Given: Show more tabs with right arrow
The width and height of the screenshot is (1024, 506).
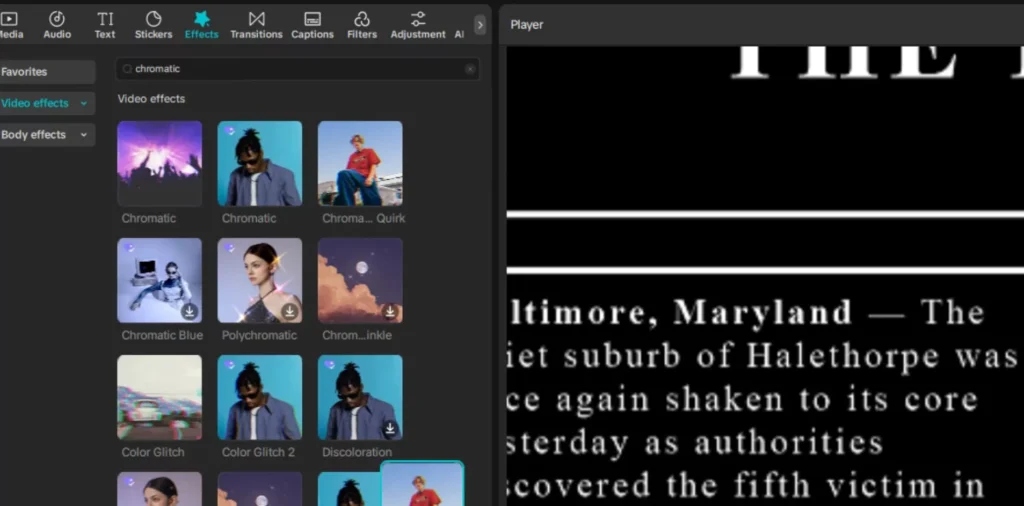Looking at the screenshot, I should [x=480, y=25].
